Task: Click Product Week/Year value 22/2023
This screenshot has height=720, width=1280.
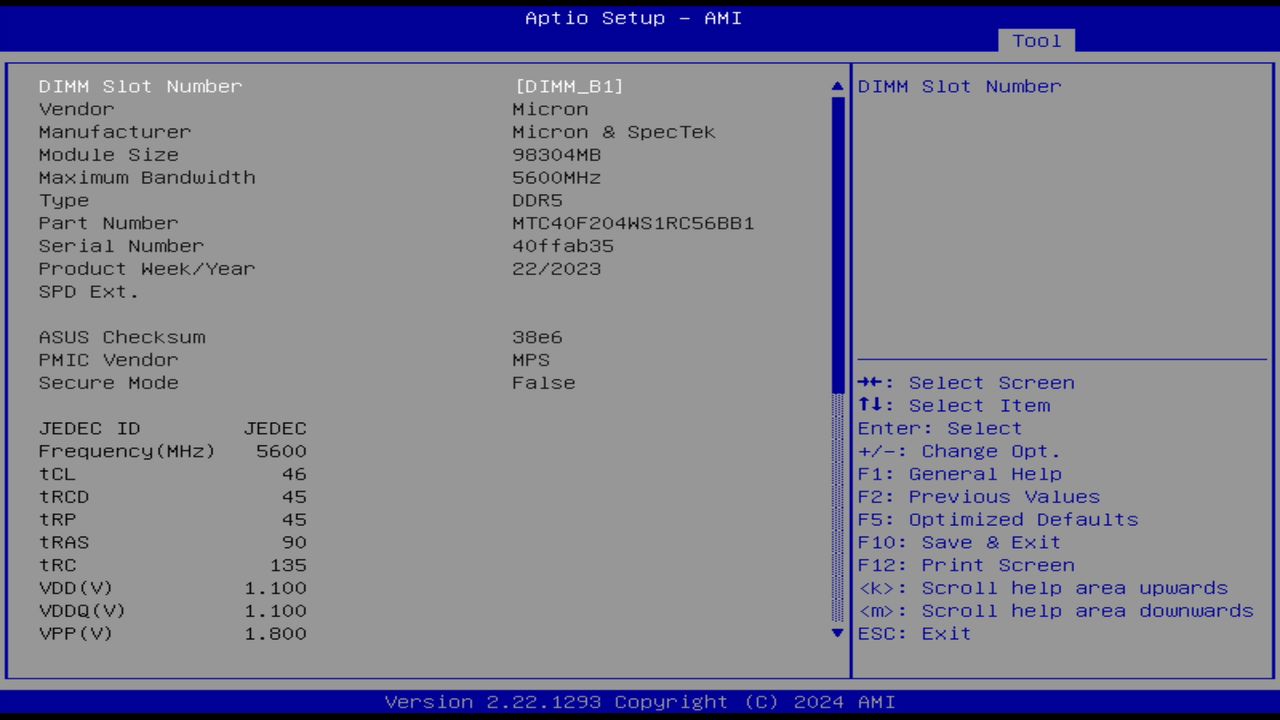Action: coord(557,269)
